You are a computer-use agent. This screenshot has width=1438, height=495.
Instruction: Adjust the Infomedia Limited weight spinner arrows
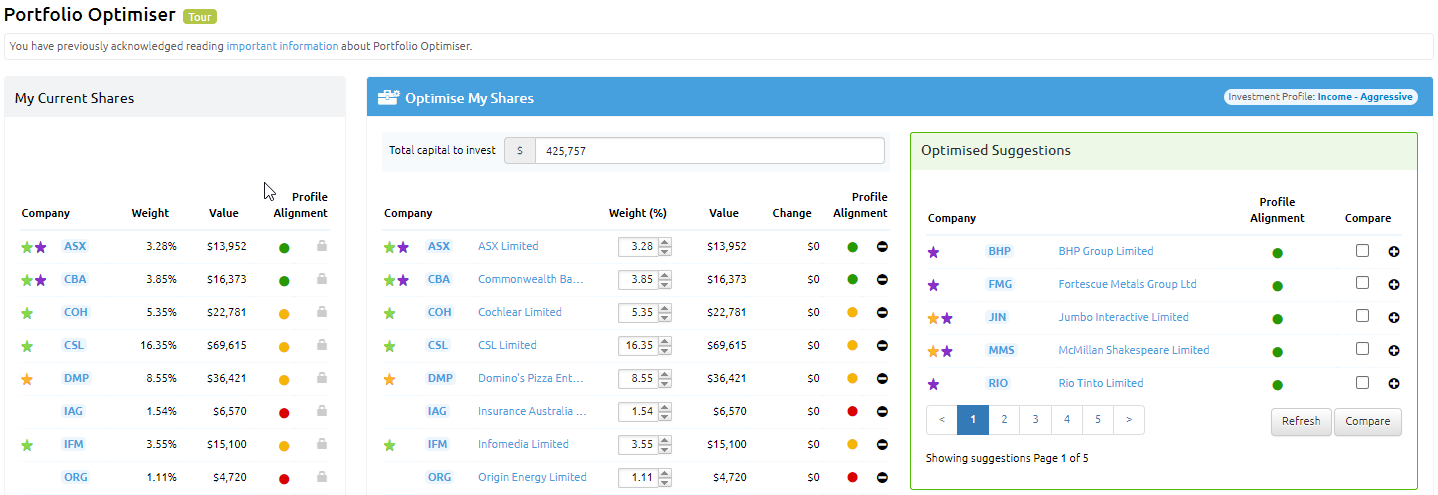[x=665, y=445]
